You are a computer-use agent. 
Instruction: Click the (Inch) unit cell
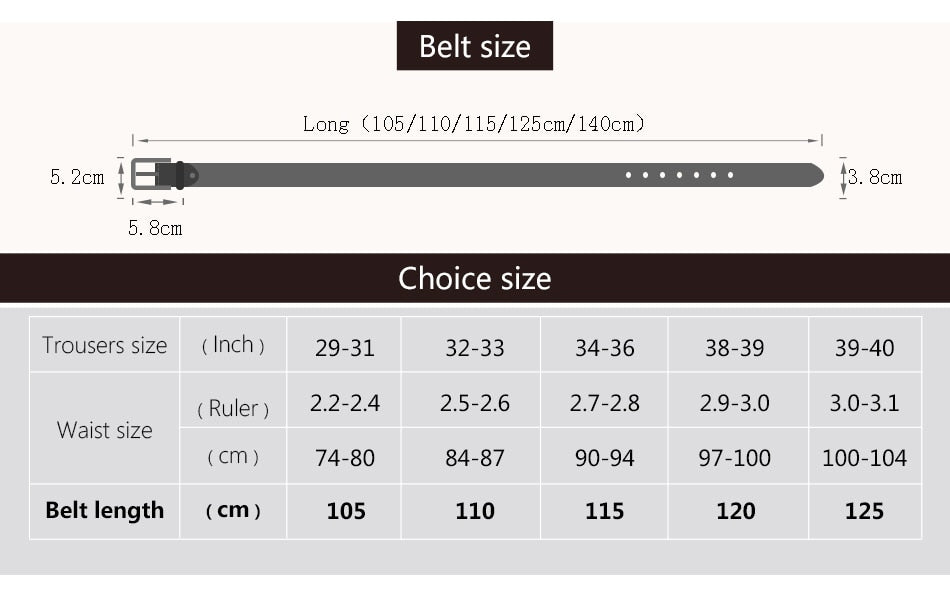pos(233,345)
